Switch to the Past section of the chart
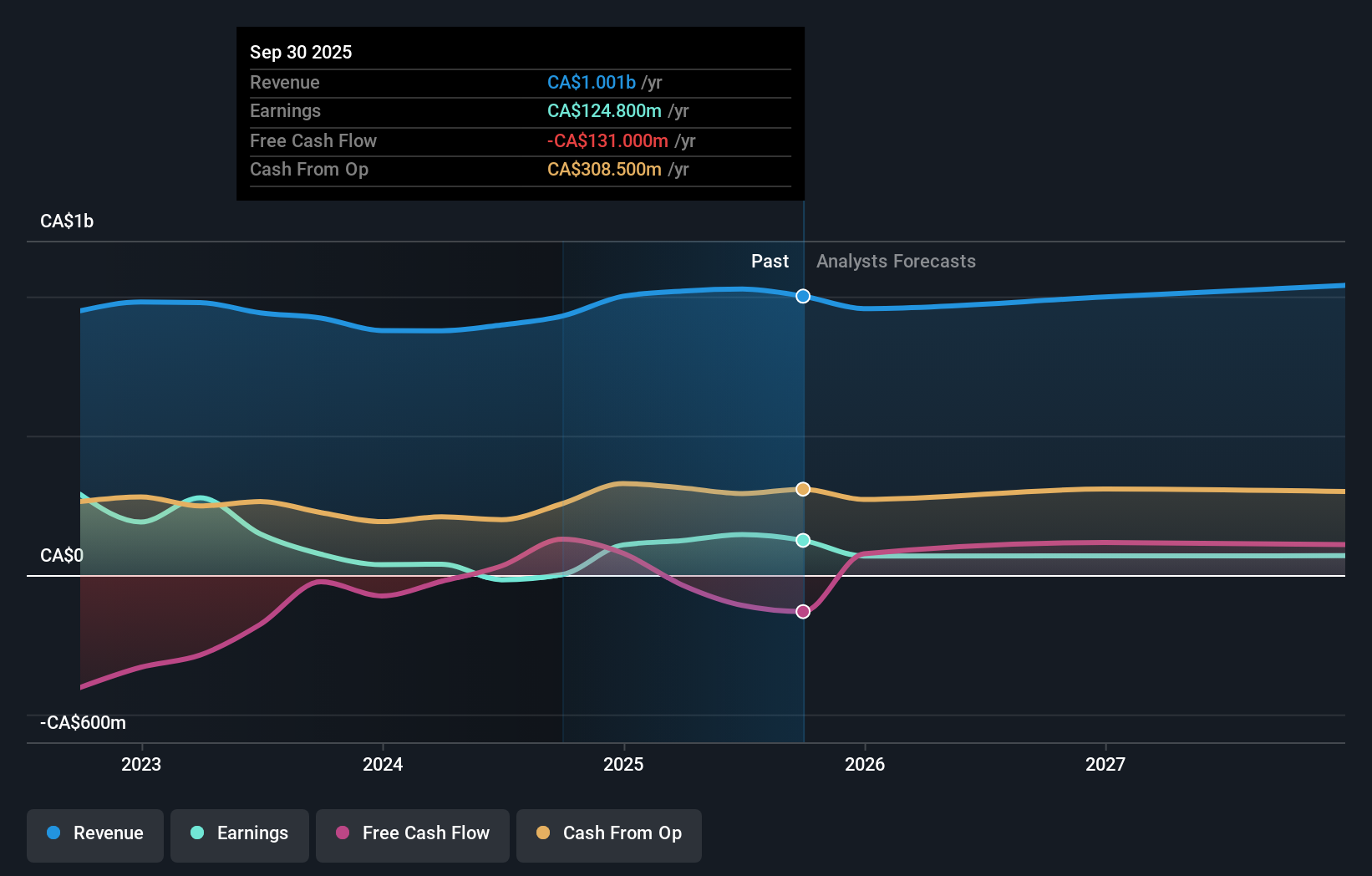 [770, 261]
